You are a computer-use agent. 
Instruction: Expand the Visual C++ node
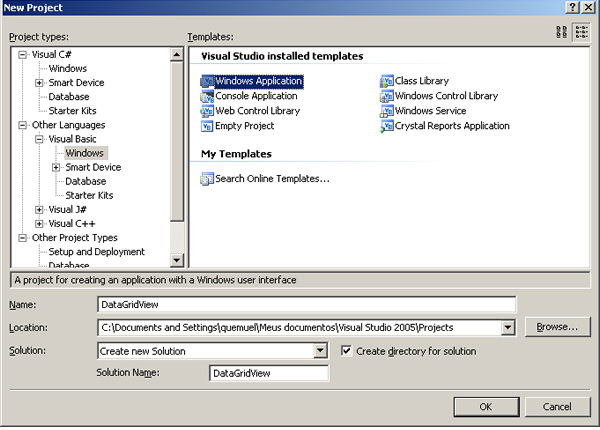coord(39,224)
